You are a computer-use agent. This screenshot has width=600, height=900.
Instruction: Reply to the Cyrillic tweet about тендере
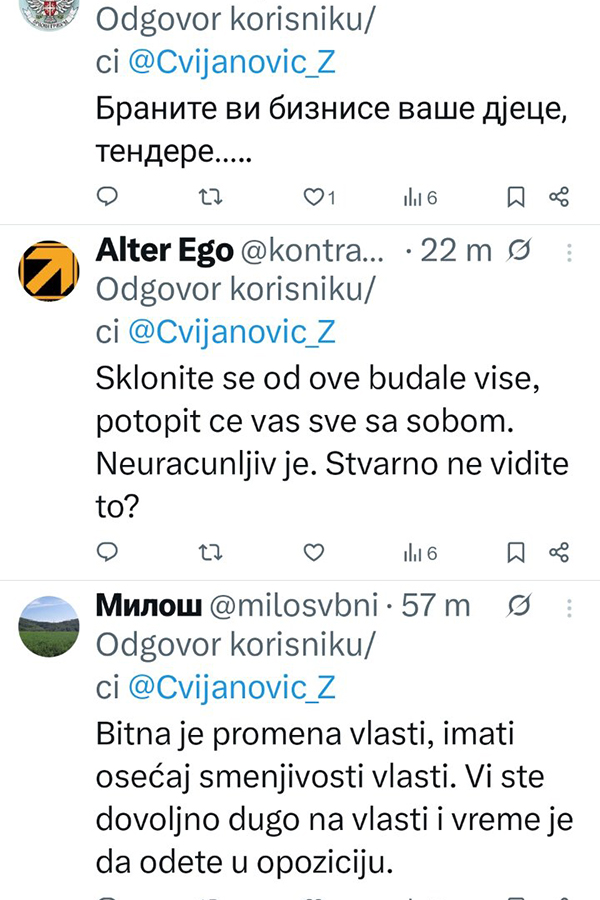(110, 197)
